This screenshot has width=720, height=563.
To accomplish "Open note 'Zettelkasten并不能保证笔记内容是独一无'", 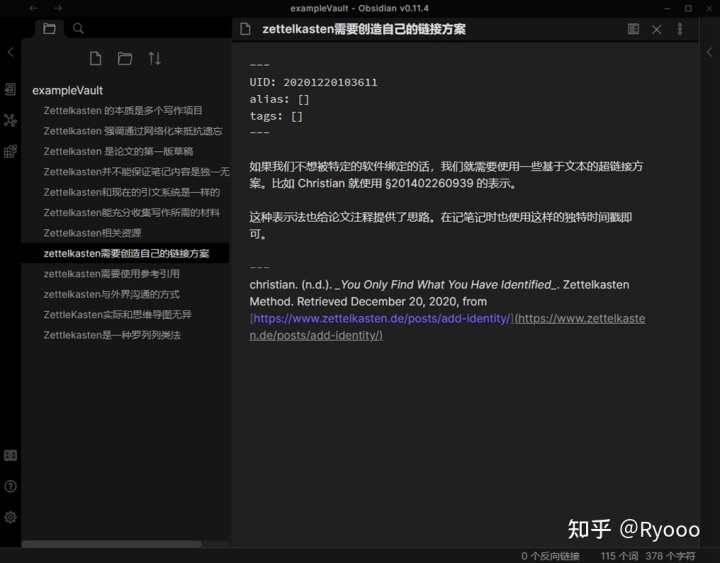I will coord(136,171).
